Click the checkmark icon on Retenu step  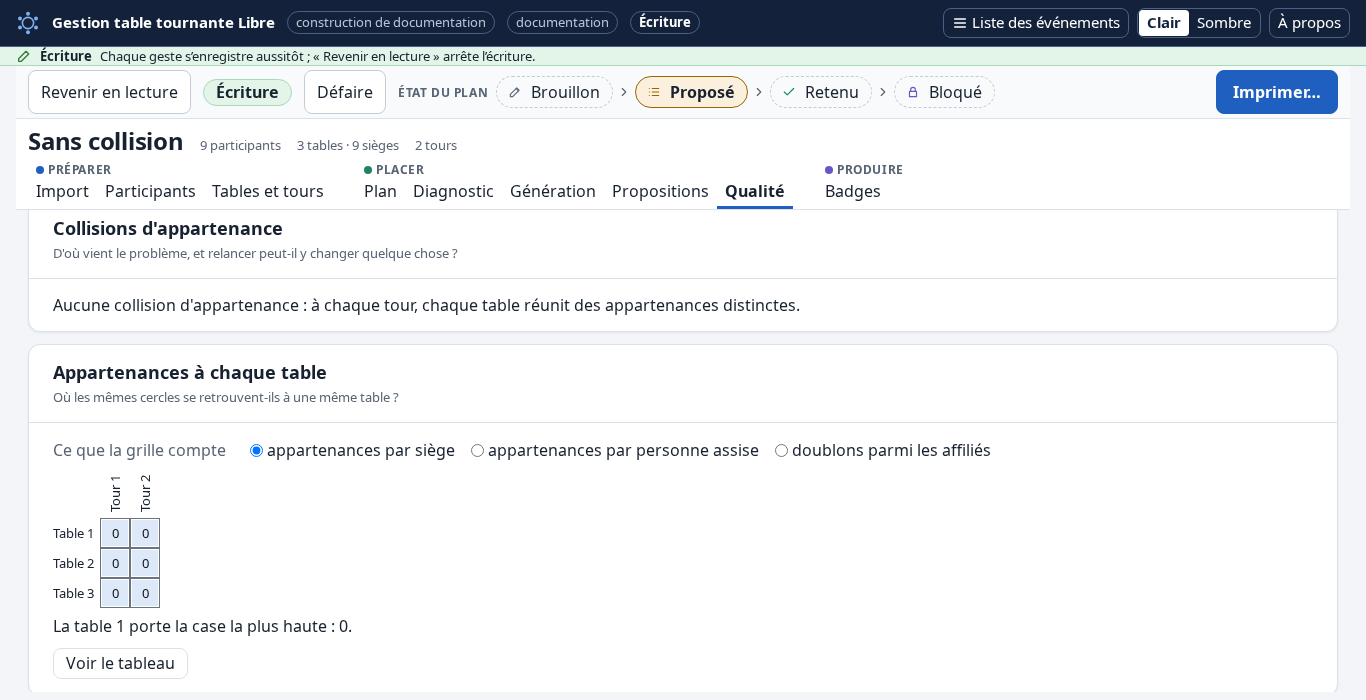(789, 92)
